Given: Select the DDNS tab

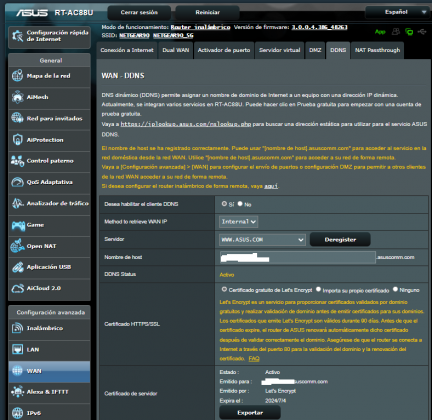Looking at the screenshot, I should (x=338, y=50).
